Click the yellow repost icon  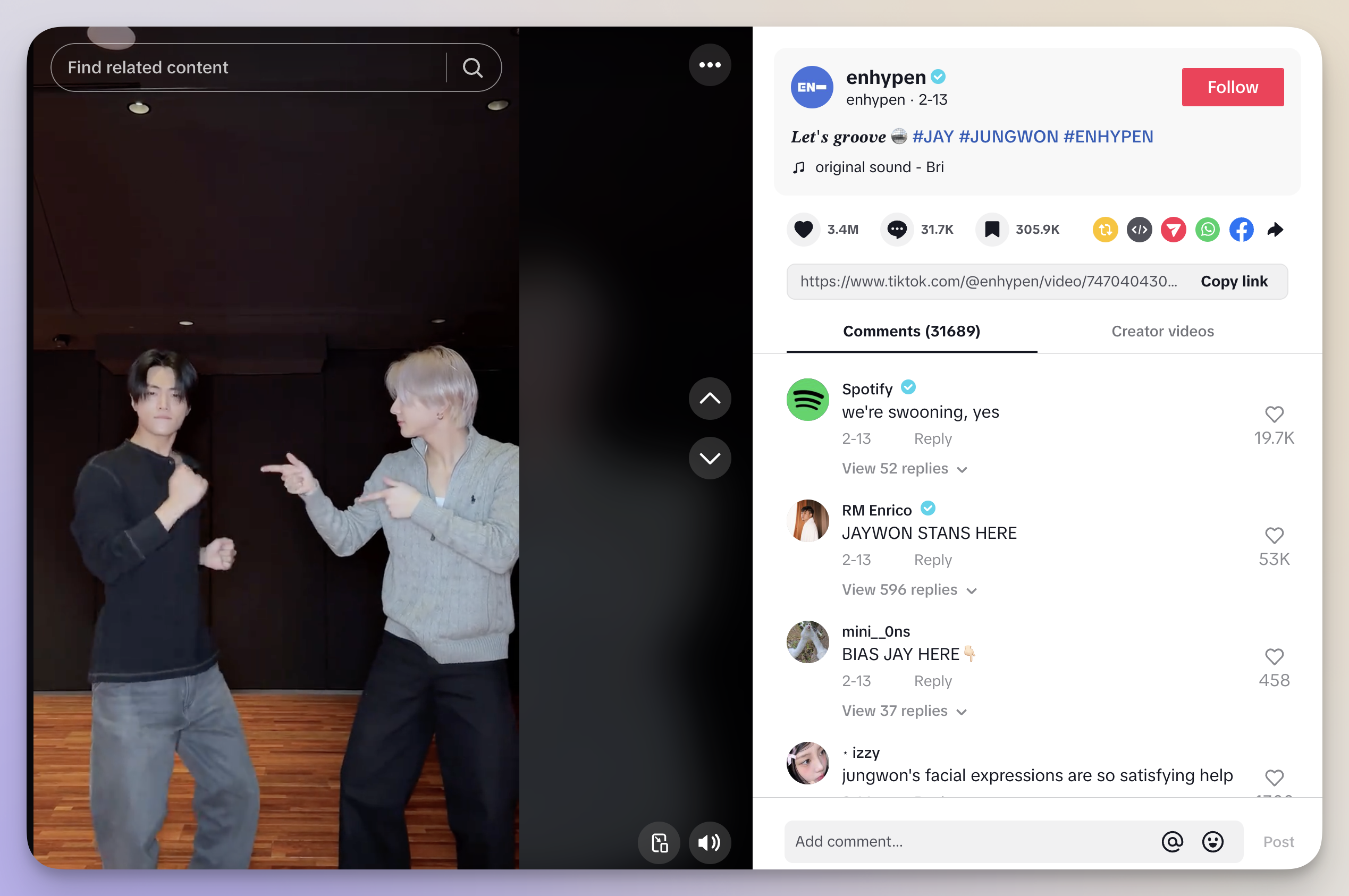click(x=1105, y=230)
